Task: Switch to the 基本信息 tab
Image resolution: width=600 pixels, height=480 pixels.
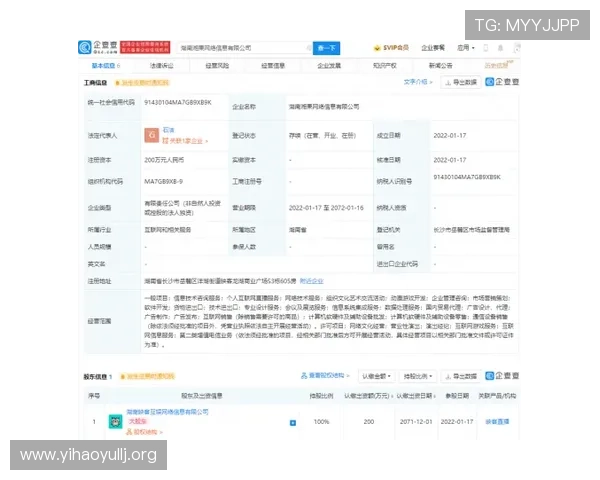Action: [106, 66]
